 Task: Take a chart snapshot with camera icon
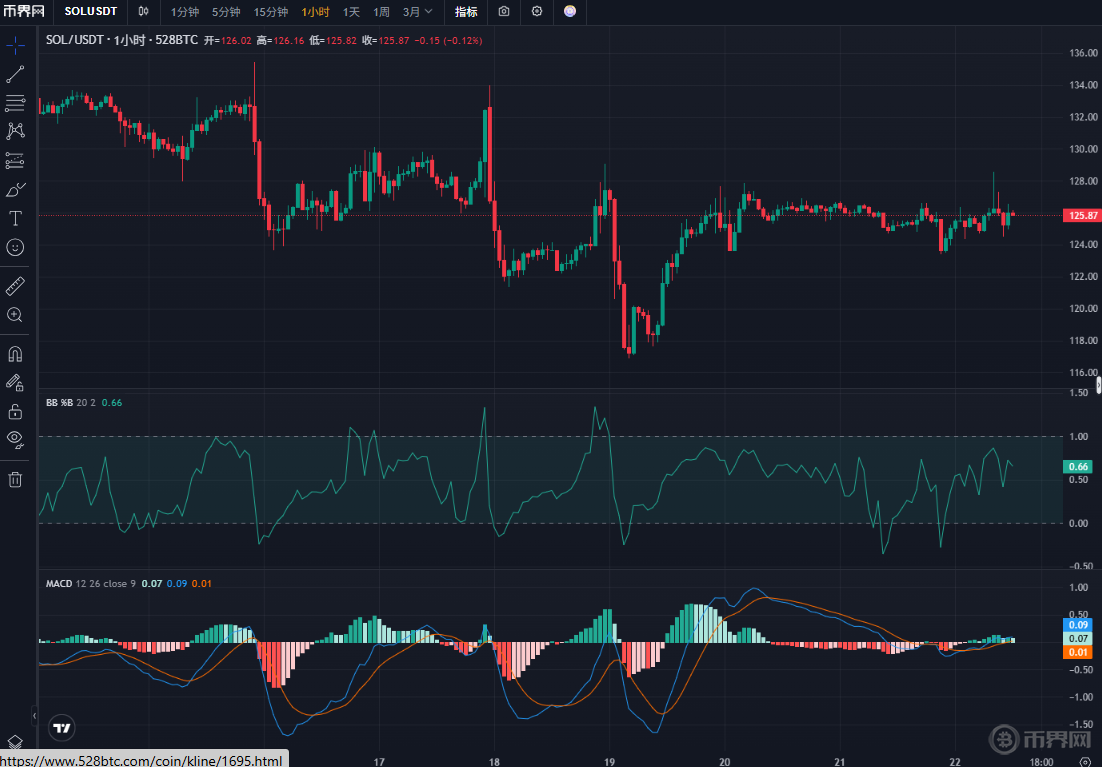[x=504, y=12]
